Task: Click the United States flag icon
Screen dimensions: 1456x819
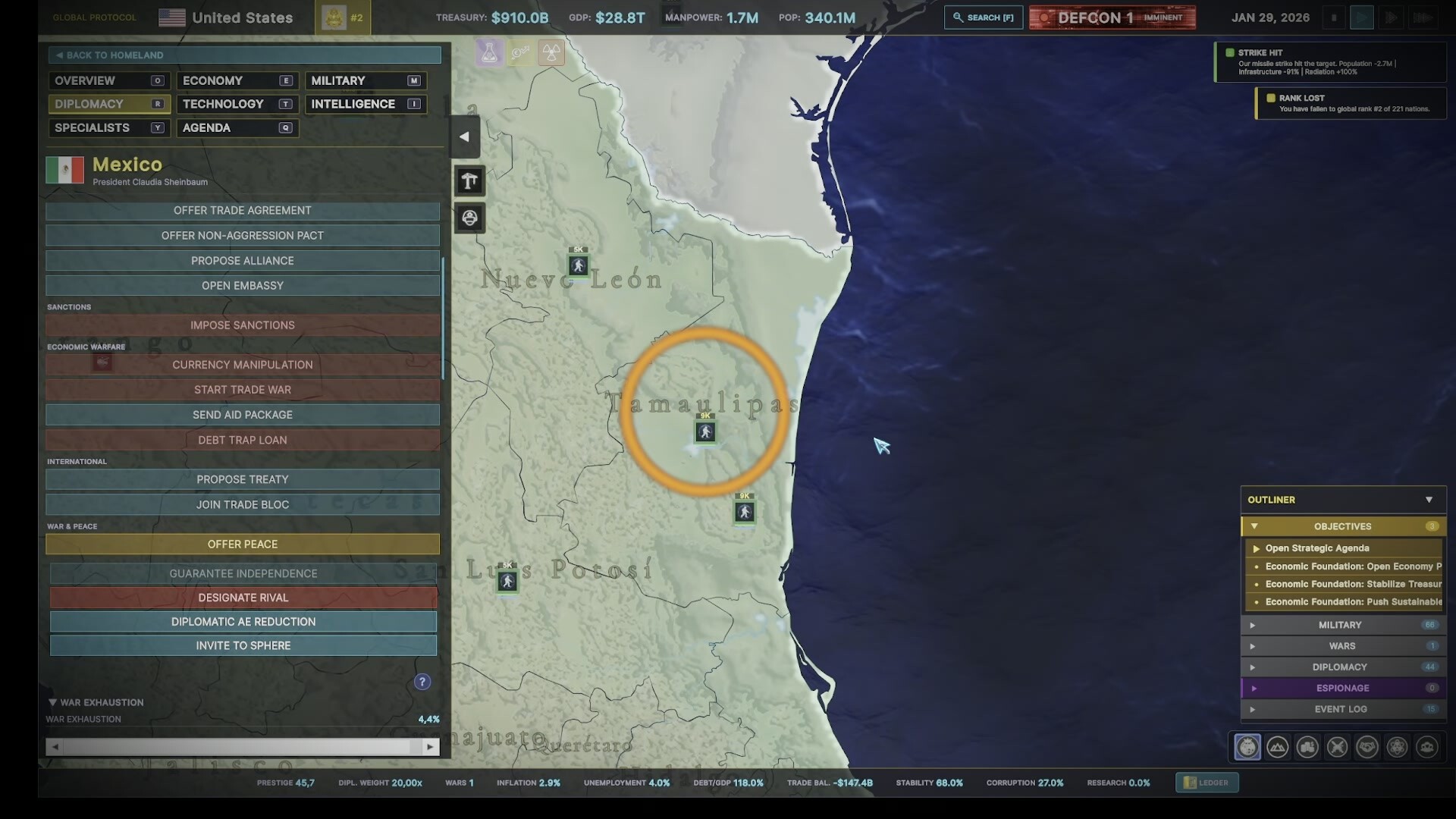Action: point(172,17)
